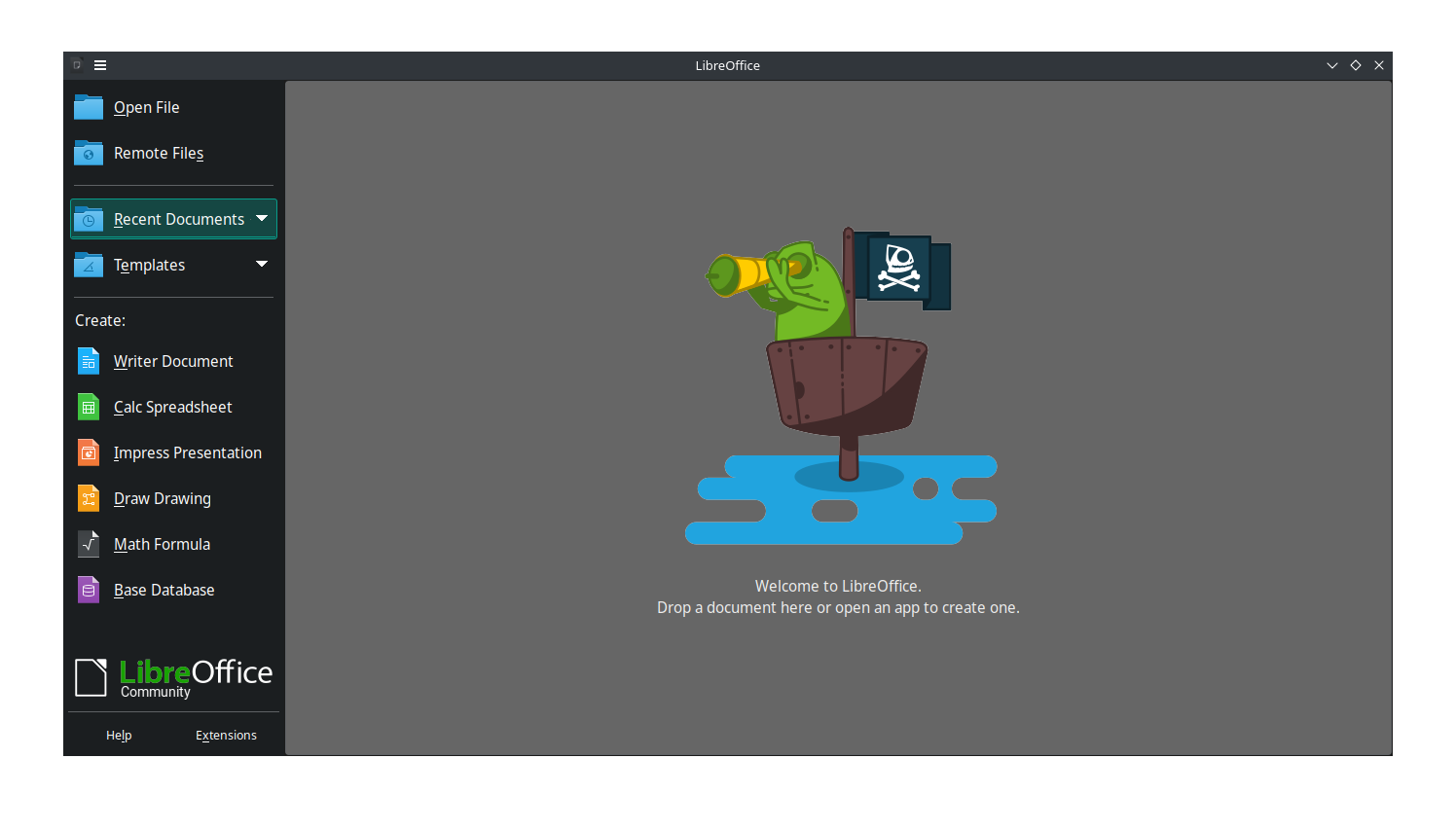Click the Math Formula icon

[89, 544]
